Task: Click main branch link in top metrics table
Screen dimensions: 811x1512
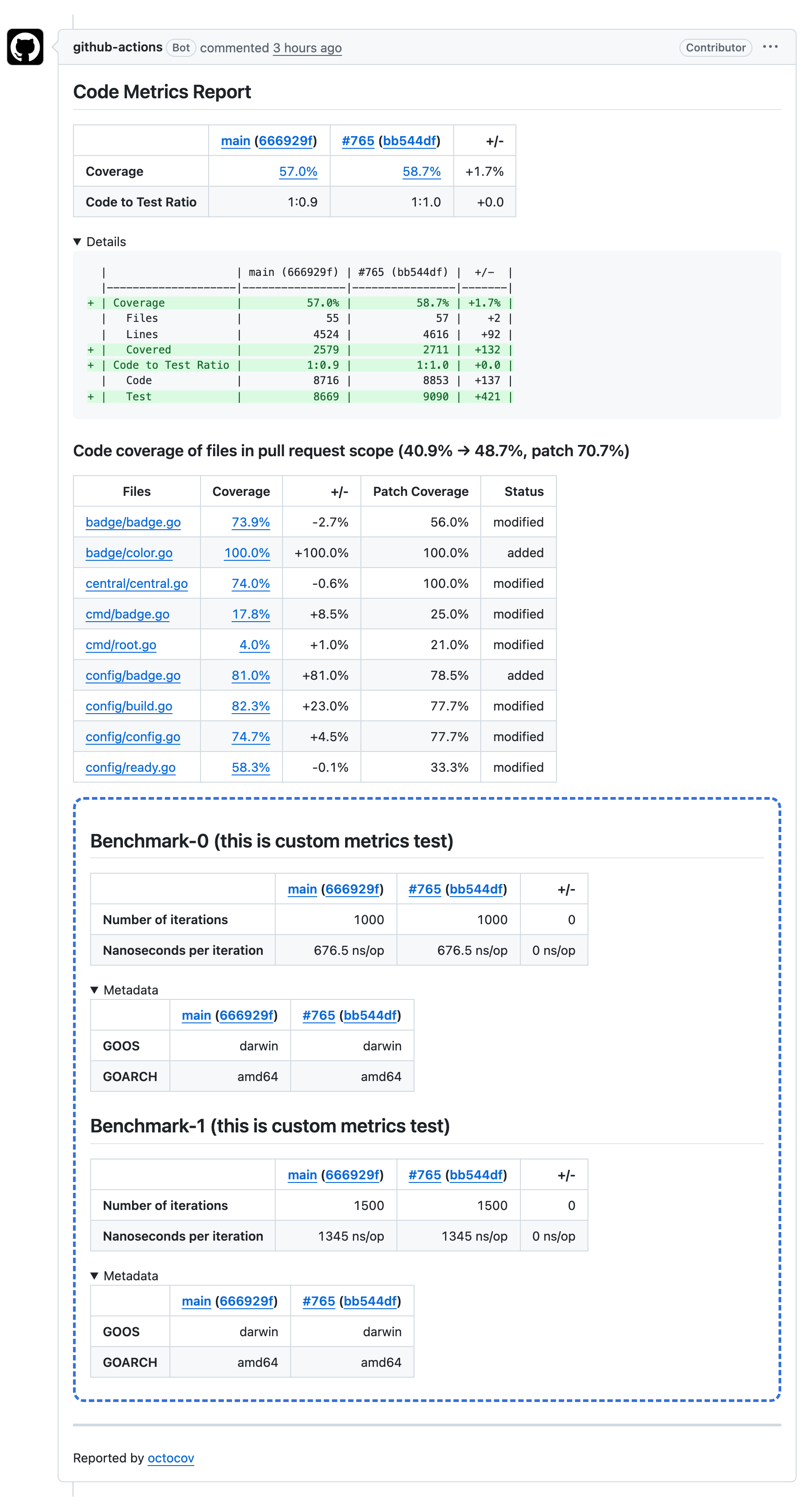Action: pyautogui.click(x=235, y=141)
